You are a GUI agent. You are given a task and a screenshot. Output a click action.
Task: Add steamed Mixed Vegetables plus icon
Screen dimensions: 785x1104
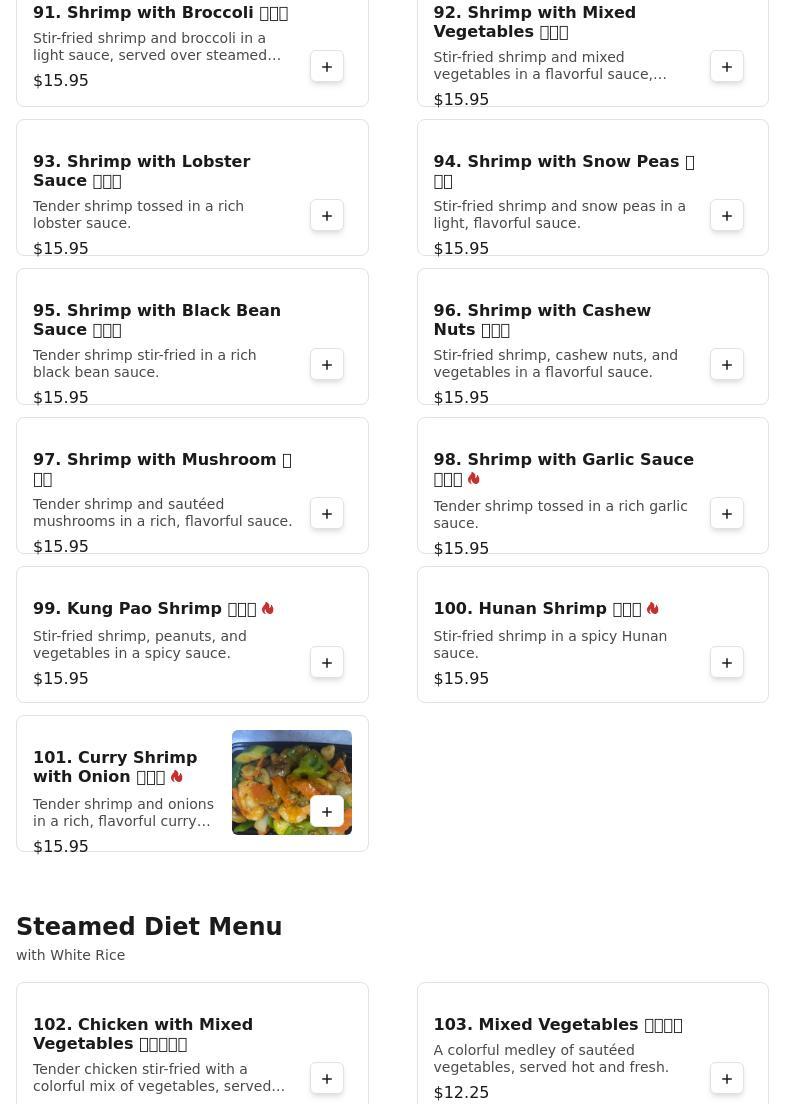pos(727,1079)
